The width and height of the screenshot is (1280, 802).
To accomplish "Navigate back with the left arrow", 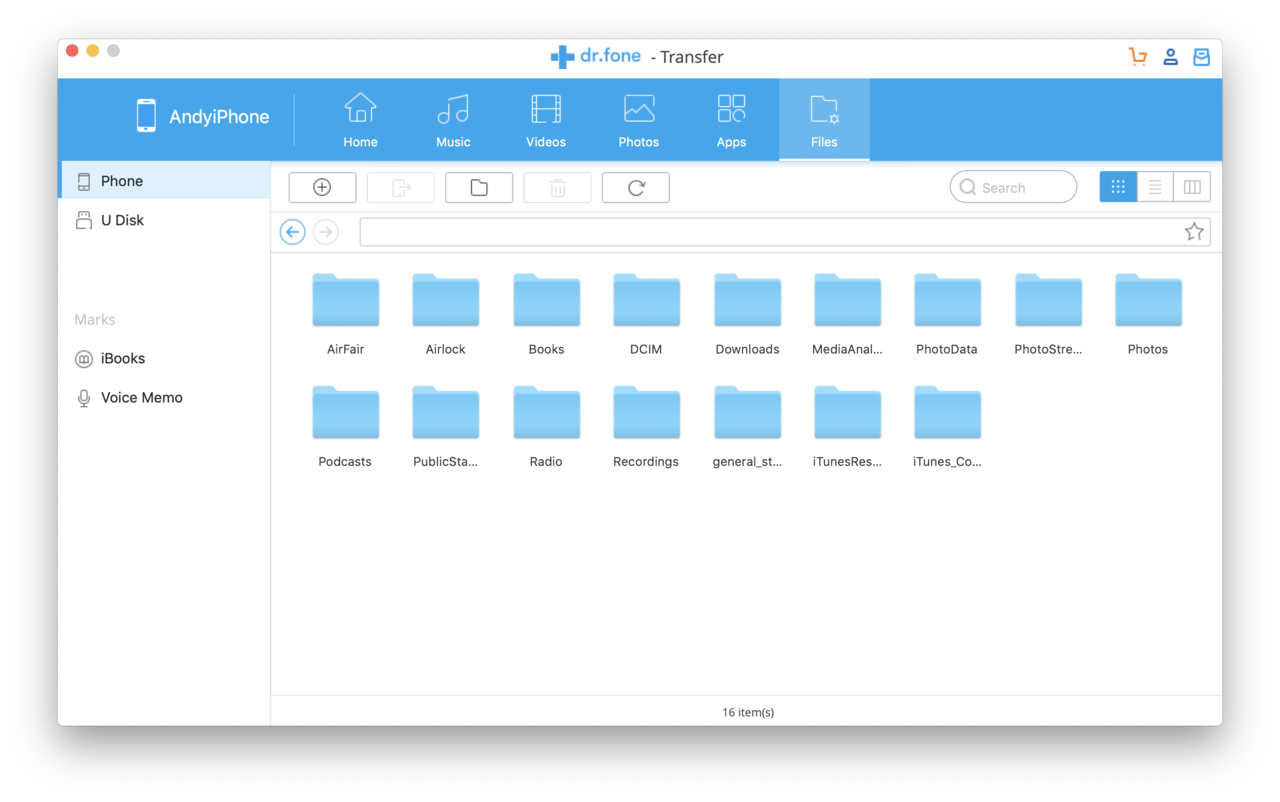I will tap(292, 232).
